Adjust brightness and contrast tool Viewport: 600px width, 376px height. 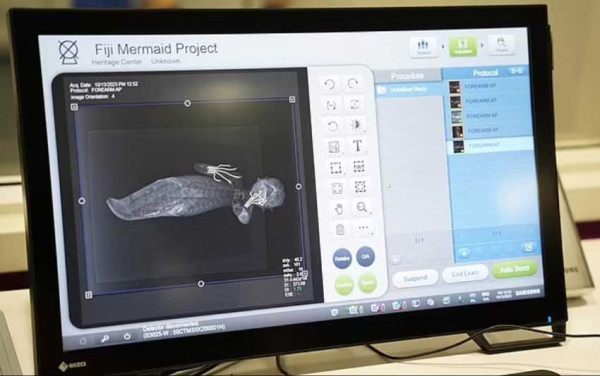356,125
